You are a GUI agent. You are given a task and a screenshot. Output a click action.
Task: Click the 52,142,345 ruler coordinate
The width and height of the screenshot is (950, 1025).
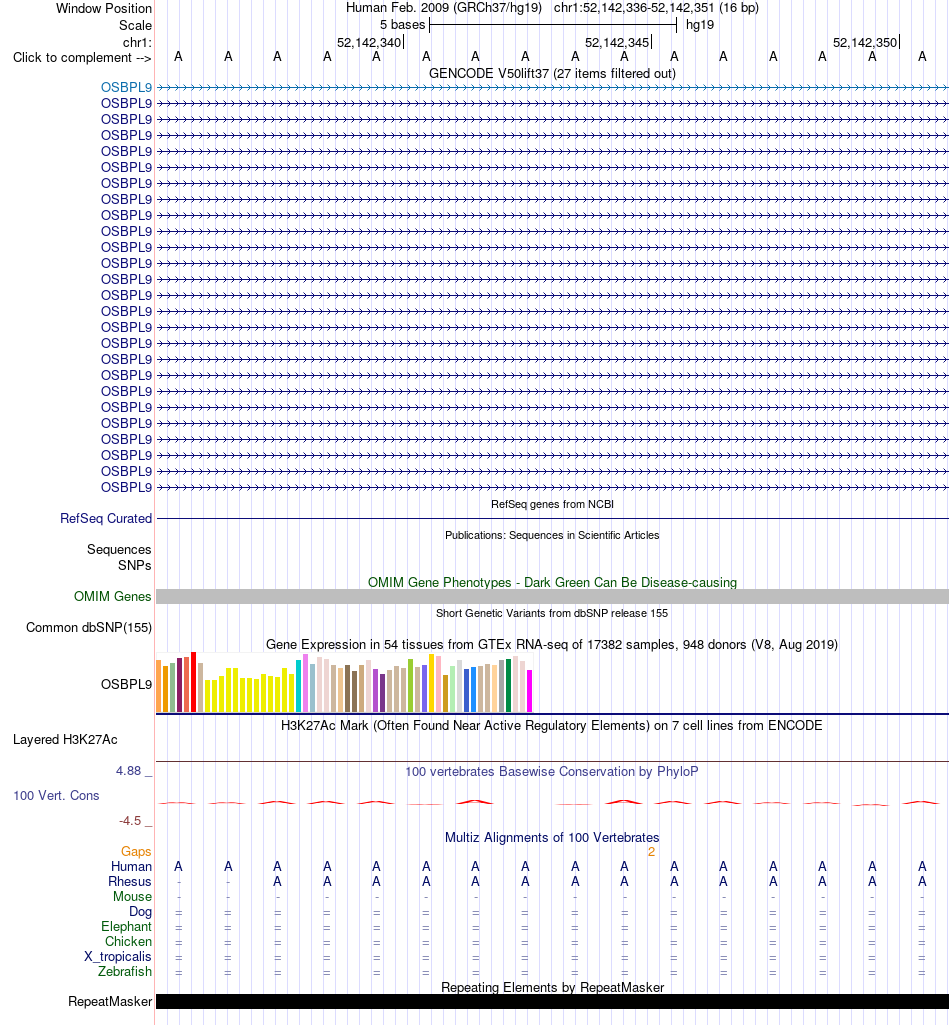[x=617, y=42]
